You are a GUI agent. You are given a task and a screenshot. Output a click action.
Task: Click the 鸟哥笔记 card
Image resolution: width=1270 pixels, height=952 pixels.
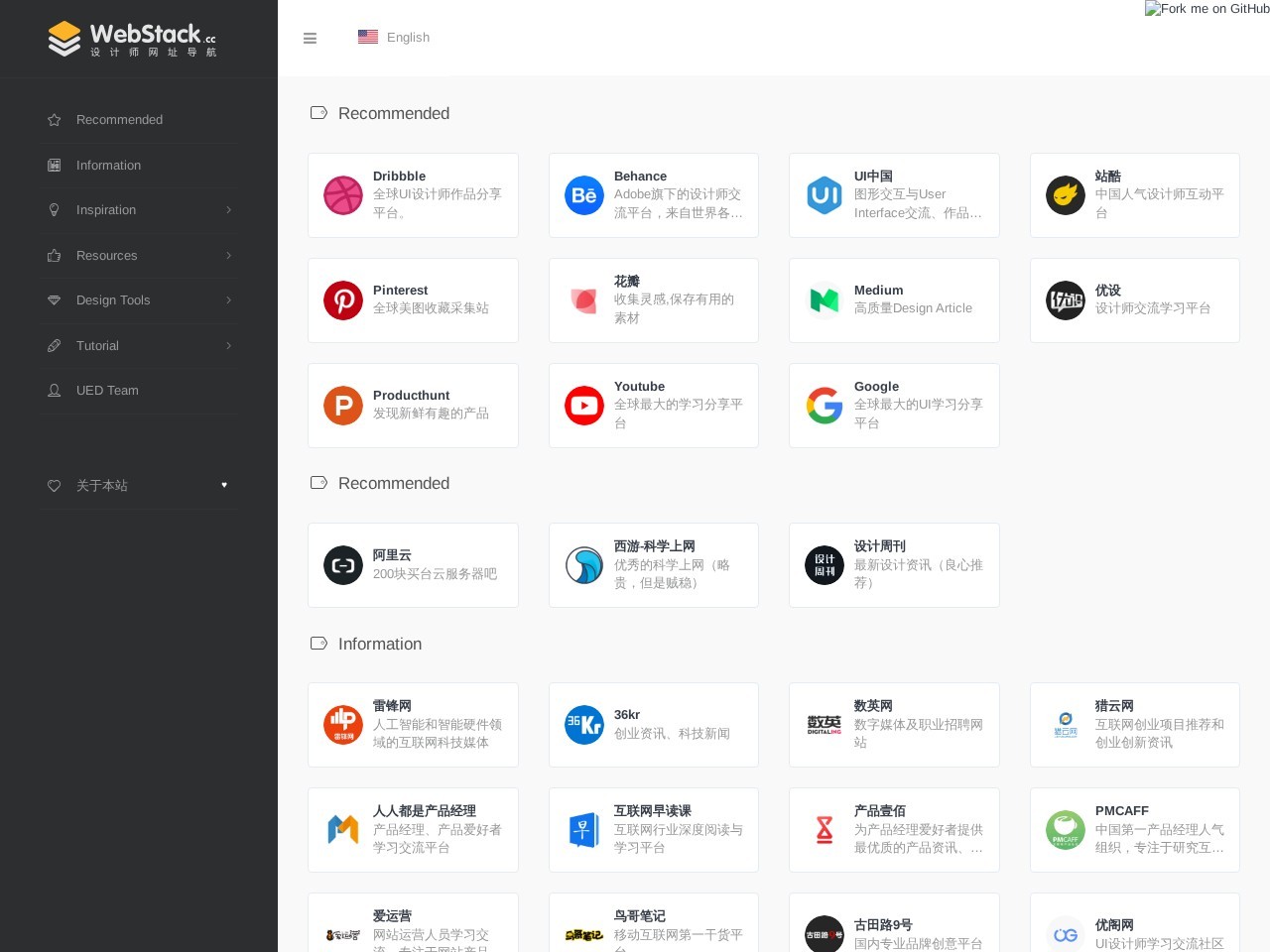tap(654, 923)
